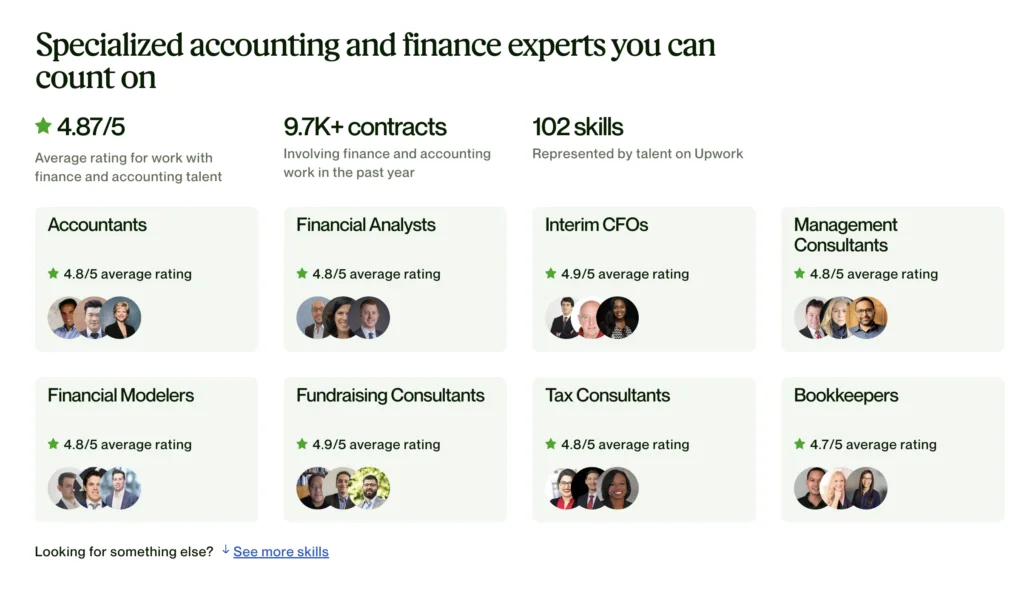Select the Fundraising Consultants category card
Screen dimensions: 1030x609
coord(395,449)
